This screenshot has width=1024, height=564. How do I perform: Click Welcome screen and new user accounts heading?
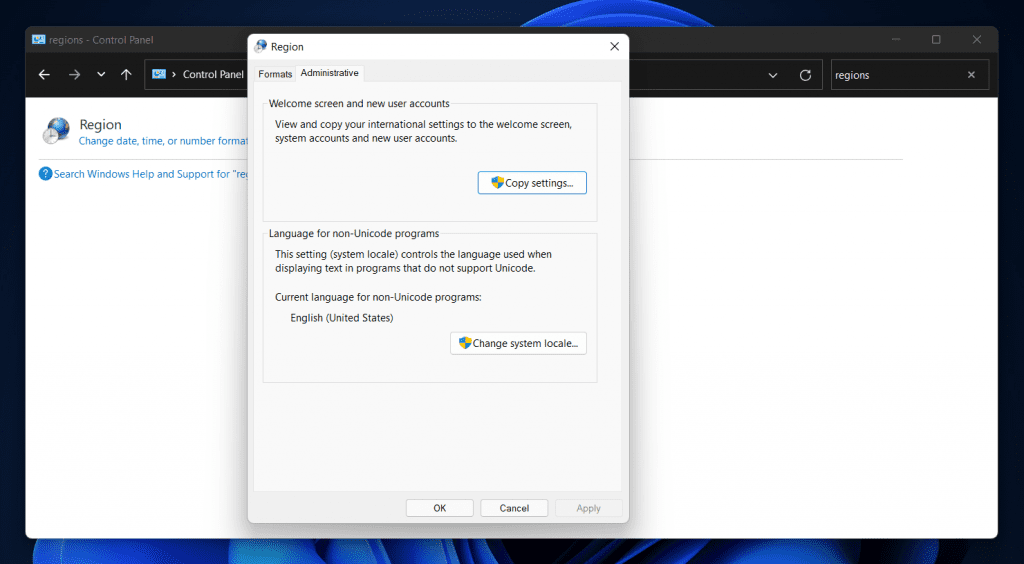coord(359,103)
